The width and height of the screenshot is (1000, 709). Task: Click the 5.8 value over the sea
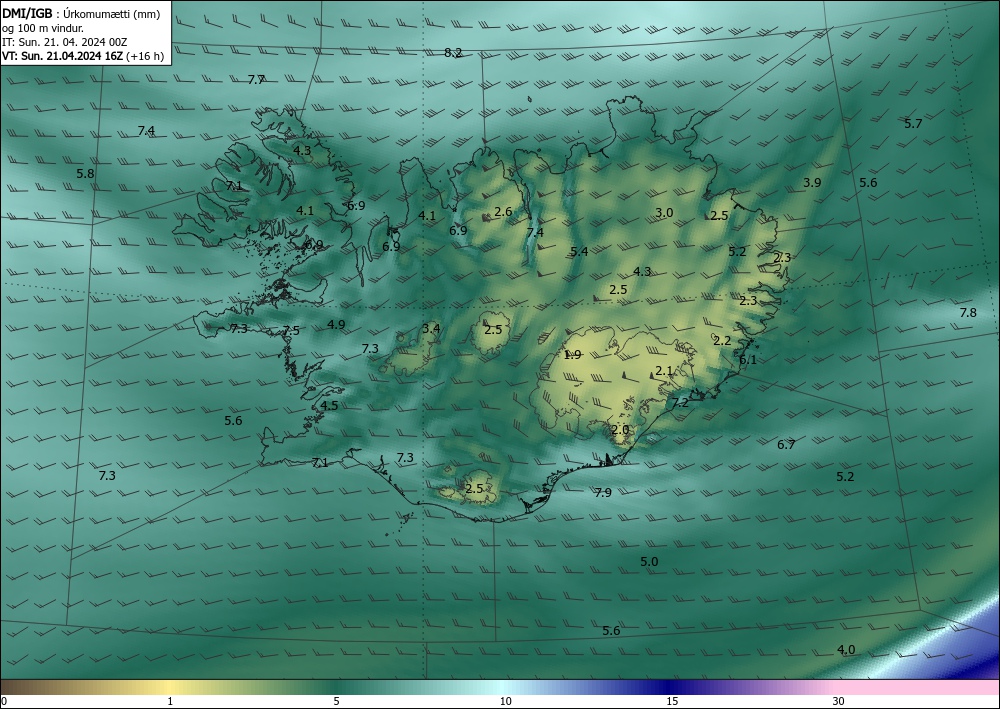85,173
